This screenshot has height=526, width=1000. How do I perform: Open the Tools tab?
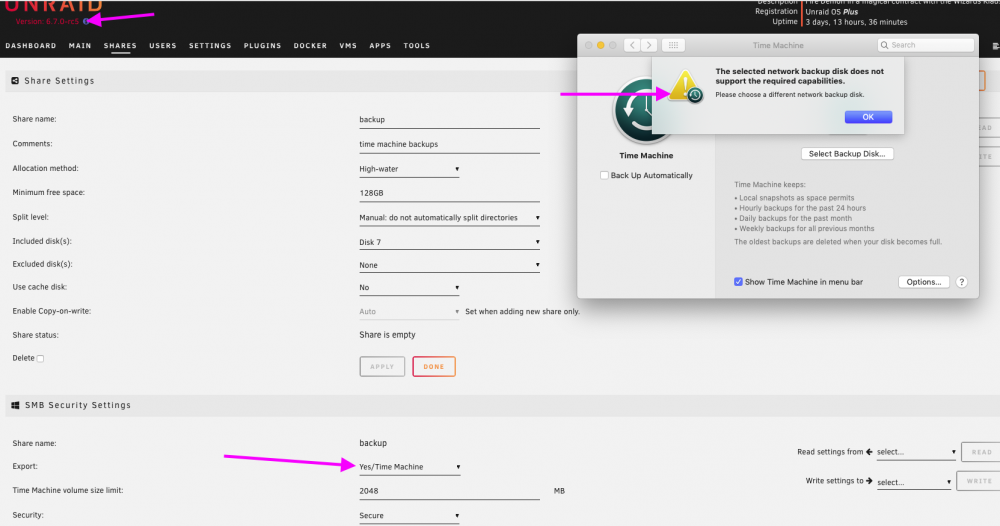(416, 46)
